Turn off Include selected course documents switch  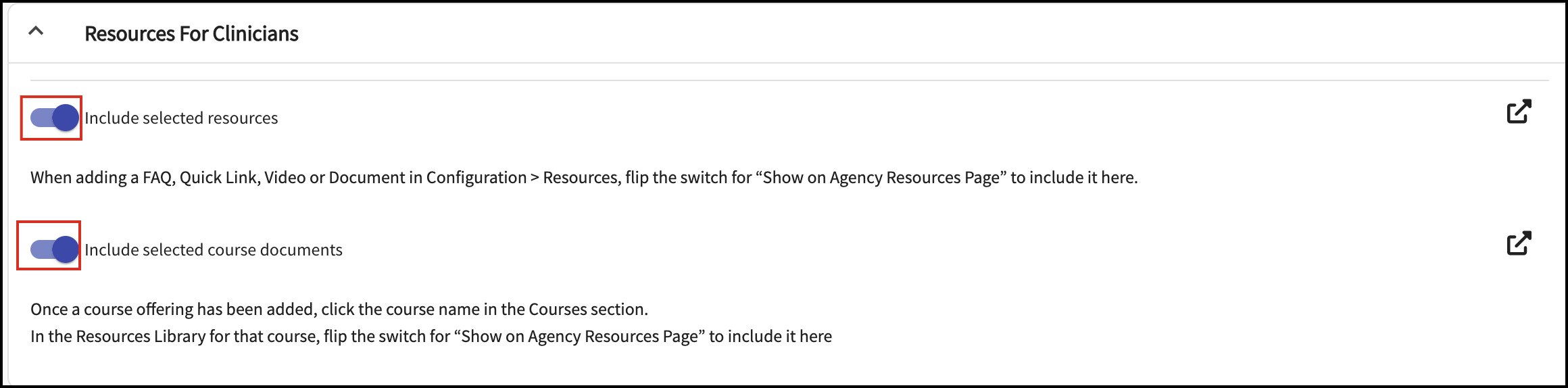[54, 249]
